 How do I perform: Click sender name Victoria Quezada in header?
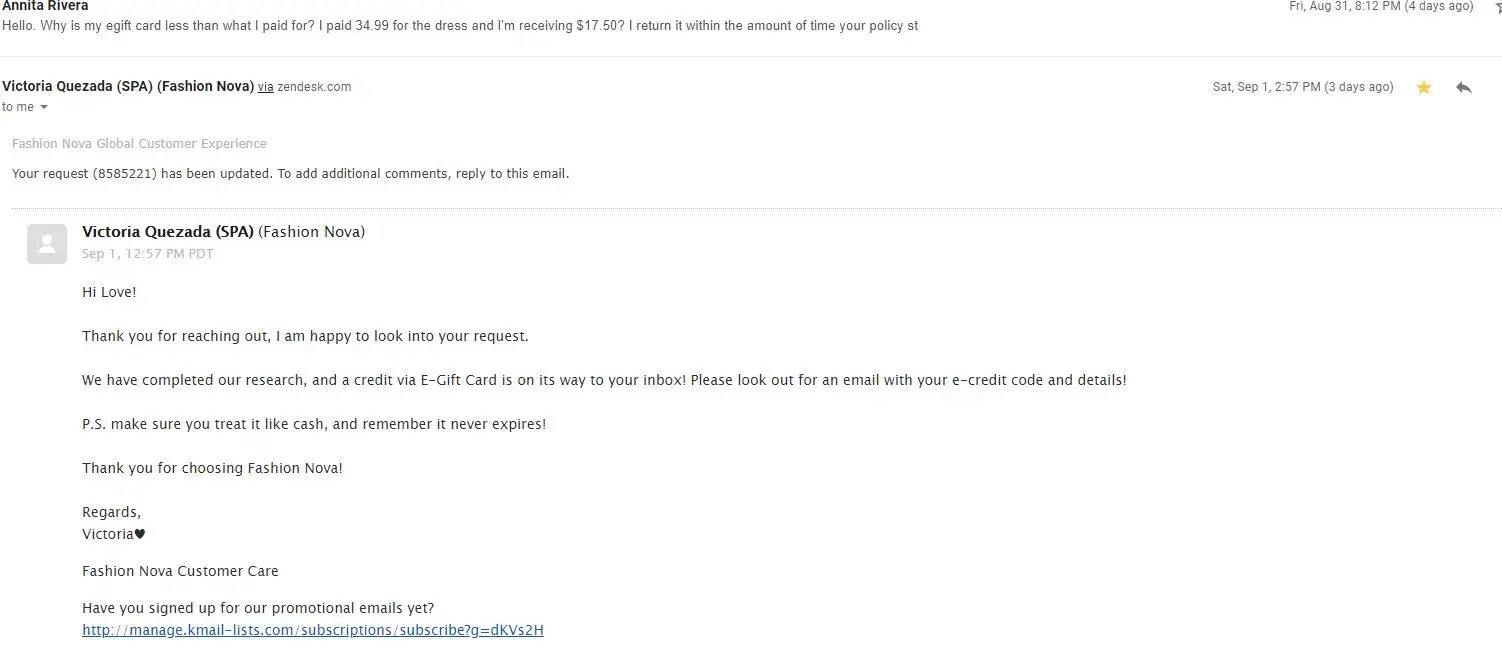(x=128, y=87)
